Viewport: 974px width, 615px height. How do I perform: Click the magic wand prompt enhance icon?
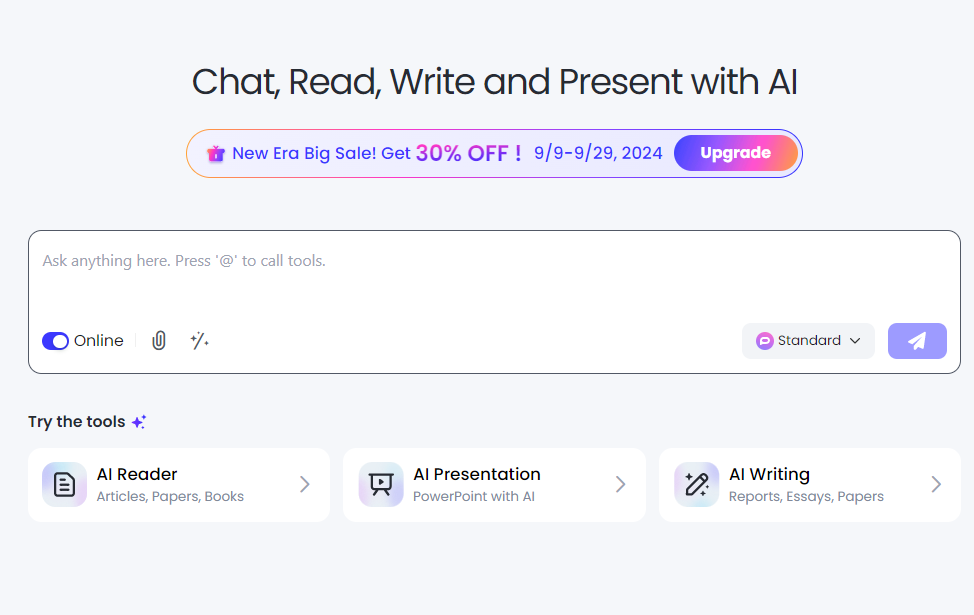click(199, 341)
